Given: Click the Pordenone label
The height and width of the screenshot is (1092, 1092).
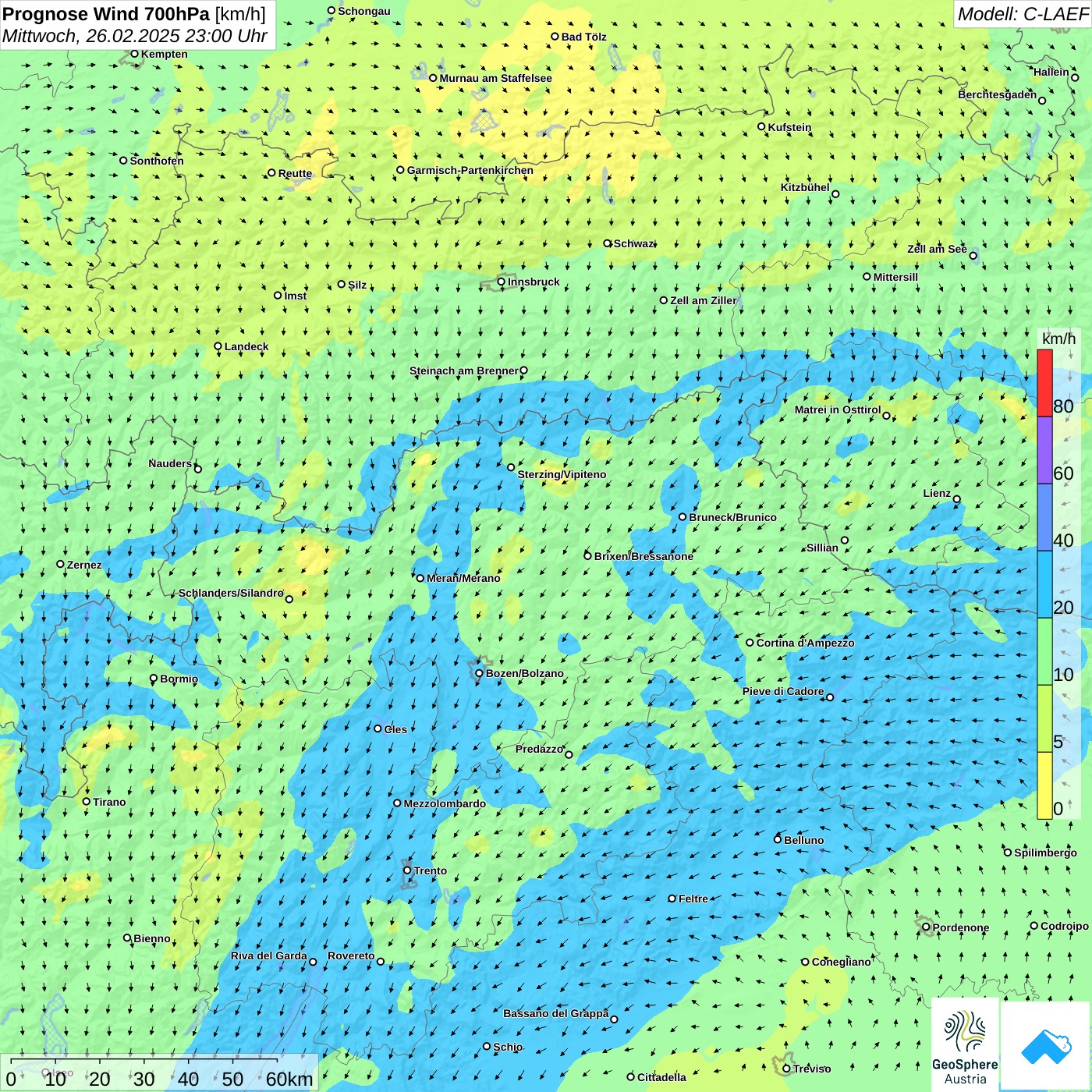Looking at the screenshot, I should 961,927.
